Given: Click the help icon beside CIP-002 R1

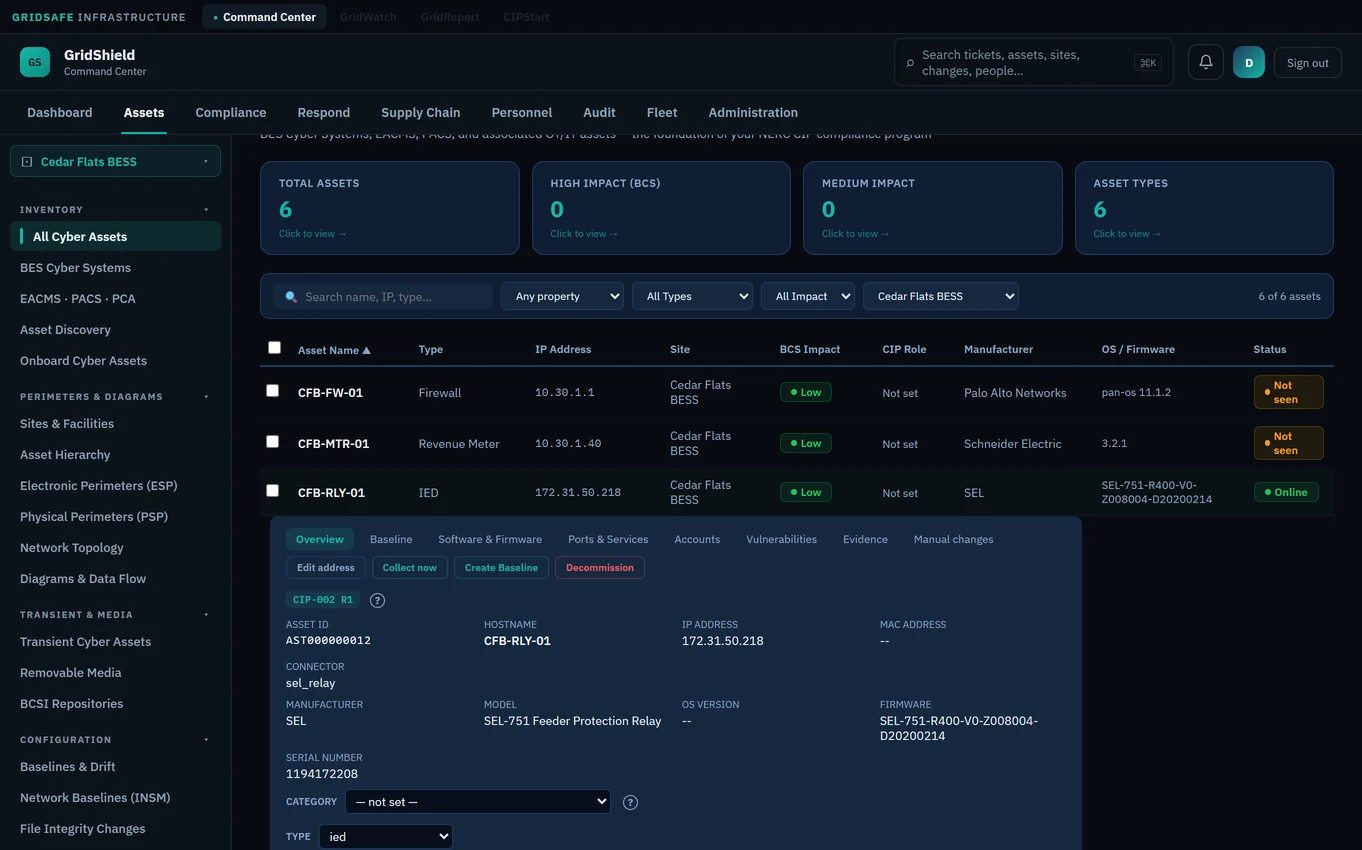Looking at the screenshot, I should point(377,600).
